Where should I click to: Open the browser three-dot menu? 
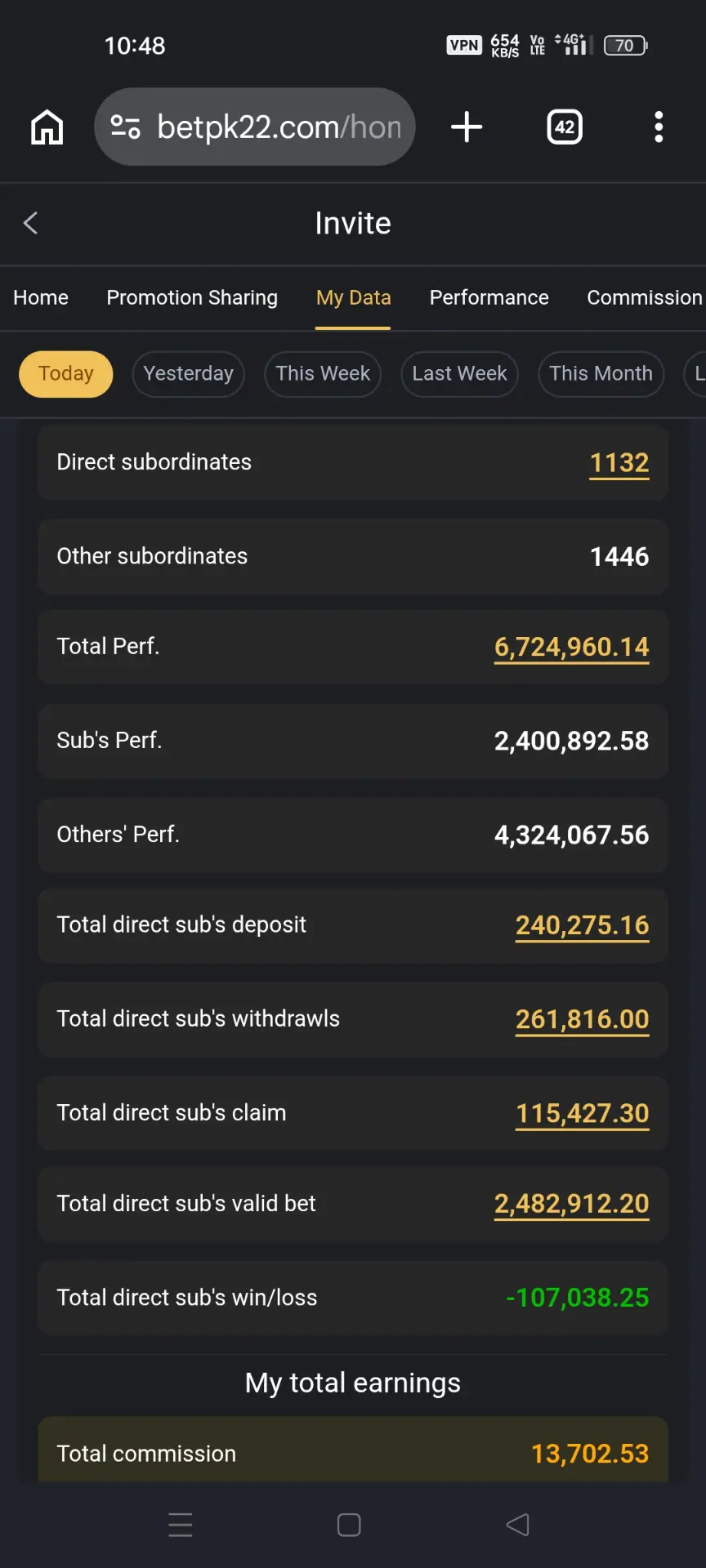pyautogui.click(x=659, y=127)
